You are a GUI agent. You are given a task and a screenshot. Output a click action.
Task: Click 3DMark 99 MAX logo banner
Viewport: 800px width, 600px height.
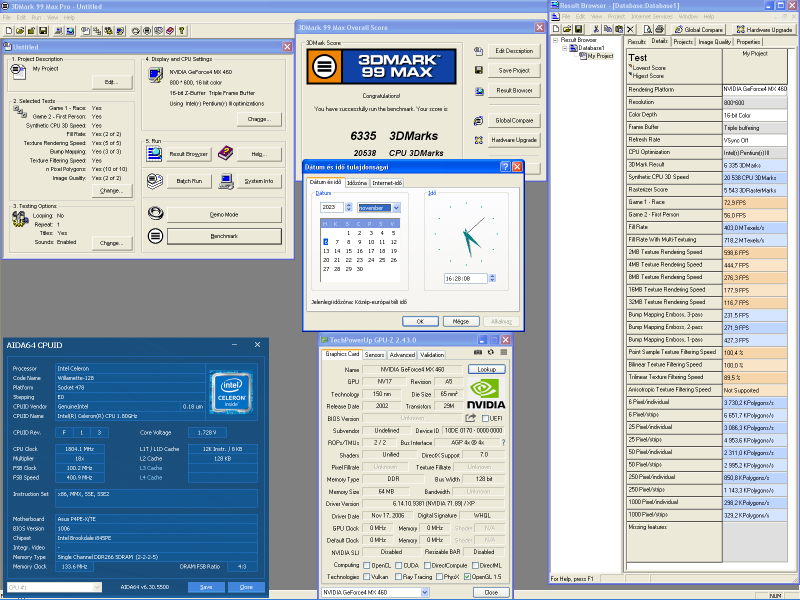point(381,66)
